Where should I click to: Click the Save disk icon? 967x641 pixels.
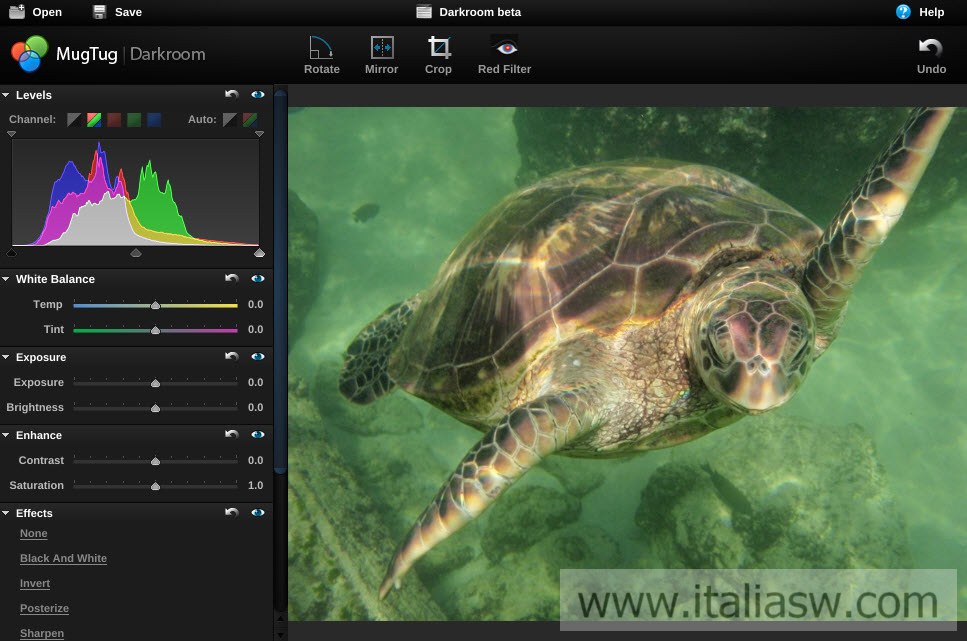coord(99,12)
